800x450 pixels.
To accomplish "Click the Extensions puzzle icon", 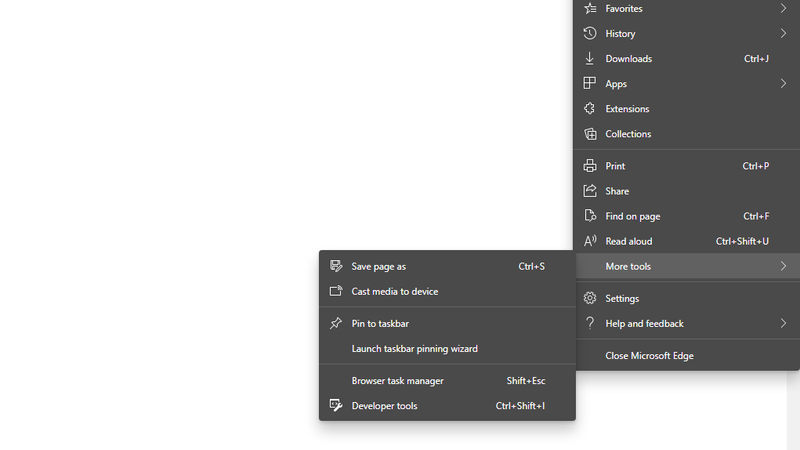I will point(590,108).
